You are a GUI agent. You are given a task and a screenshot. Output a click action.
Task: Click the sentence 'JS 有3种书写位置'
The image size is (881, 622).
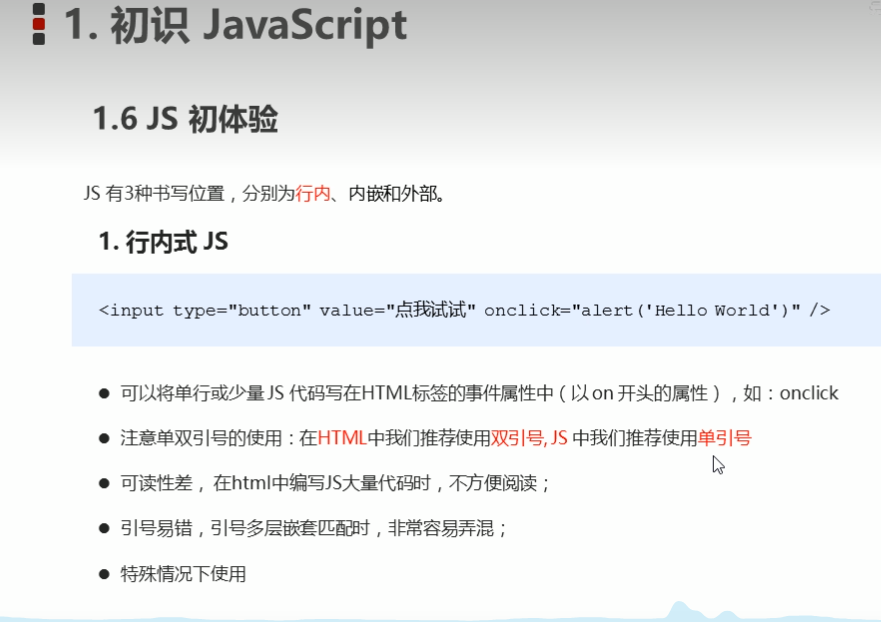(264, 194)
